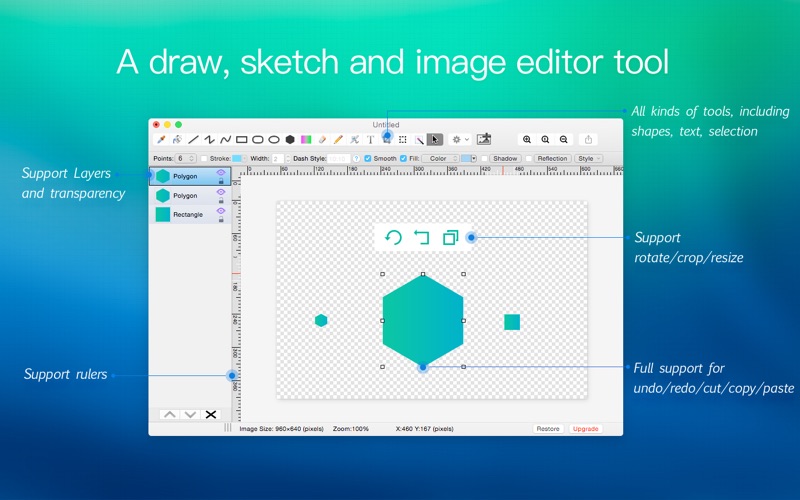Adjust the Width stepper arrows

coord(288,159)
